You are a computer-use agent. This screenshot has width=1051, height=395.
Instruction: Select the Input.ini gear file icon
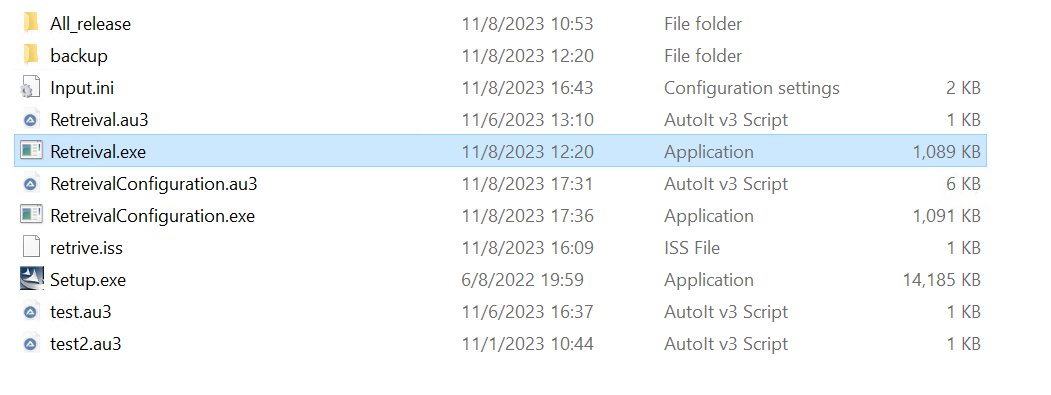coord(29,87)
